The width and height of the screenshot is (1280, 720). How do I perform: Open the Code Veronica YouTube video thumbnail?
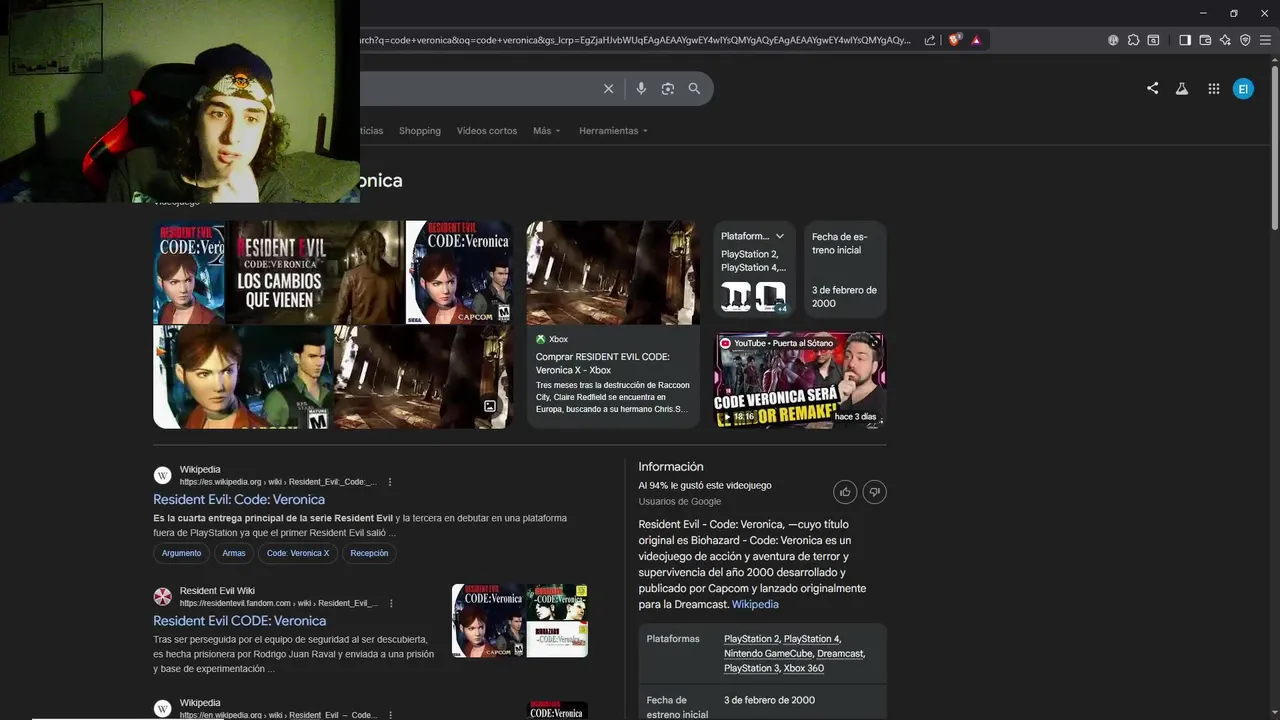click(x=800, y=380)
